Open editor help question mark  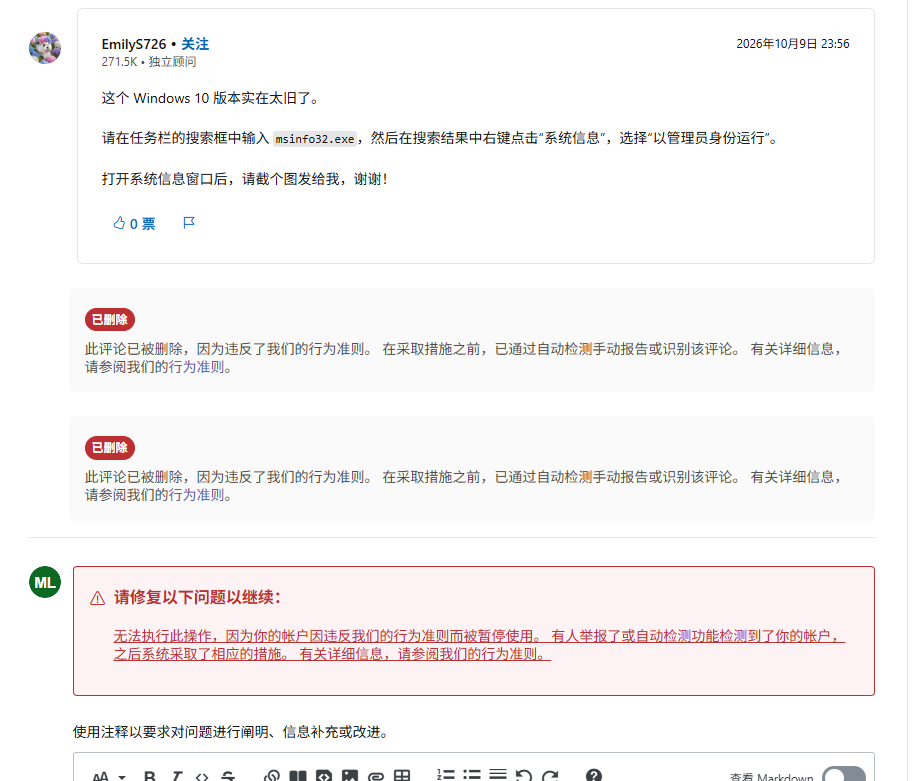tap(594, 776)
